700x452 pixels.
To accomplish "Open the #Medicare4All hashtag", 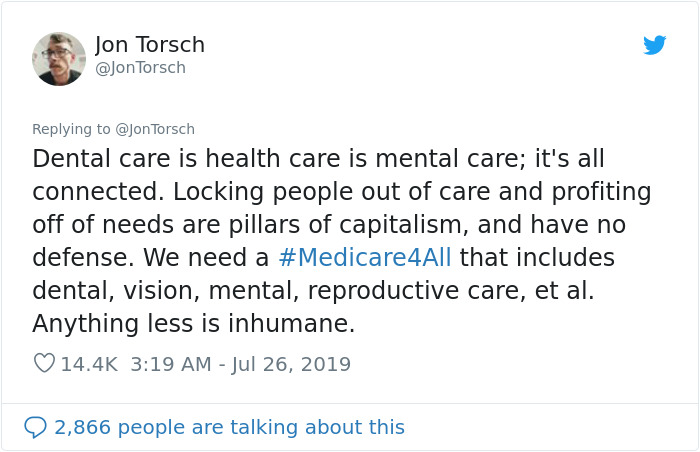I will pos(365,257).
